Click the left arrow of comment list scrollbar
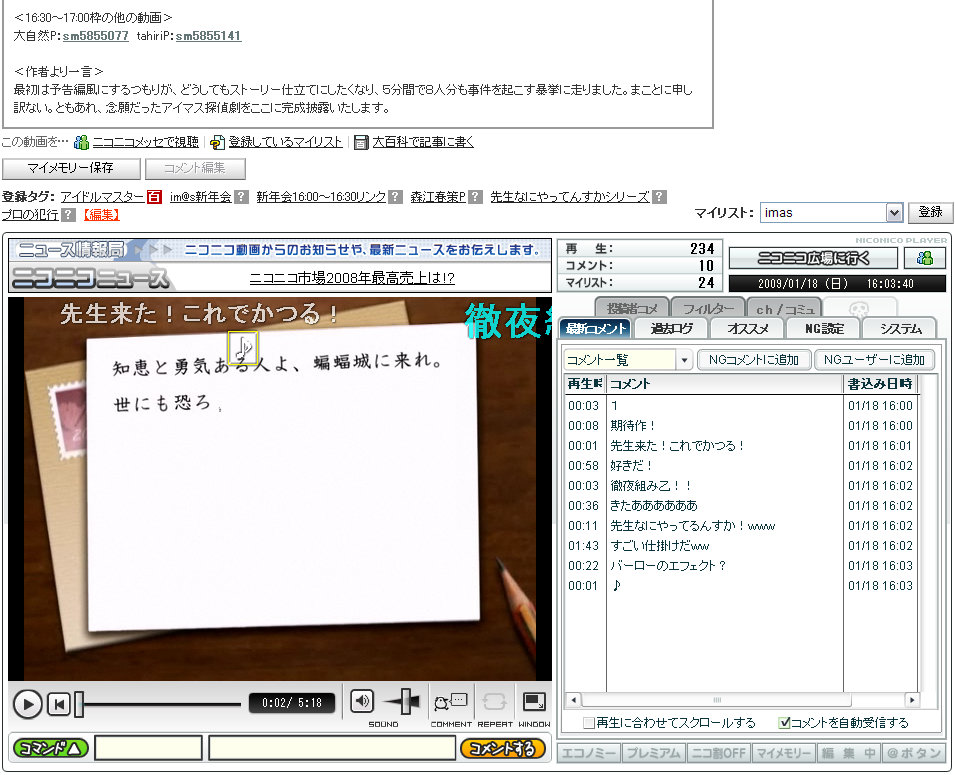This screenshot has width=955, height=775. (573, 700)
